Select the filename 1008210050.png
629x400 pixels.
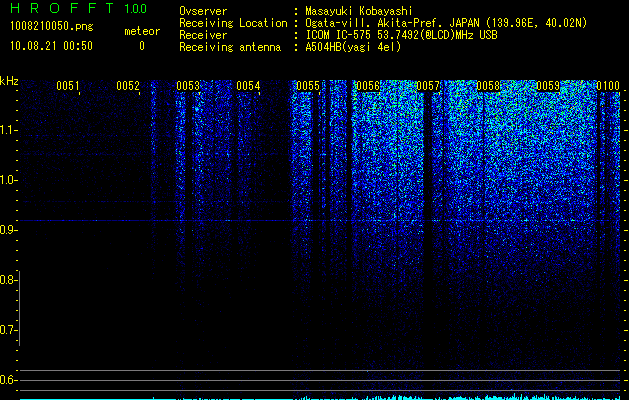coord(52,26)
